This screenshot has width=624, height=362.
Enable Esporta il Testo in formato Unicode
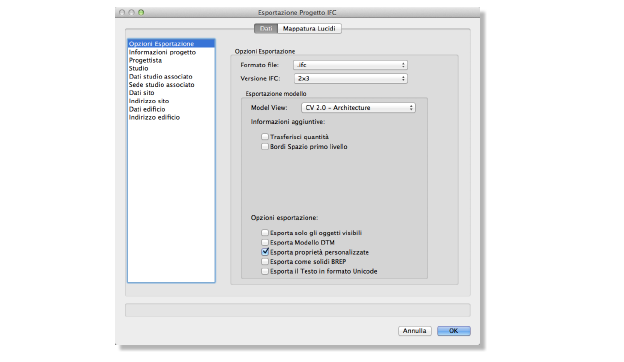(265, 271)
